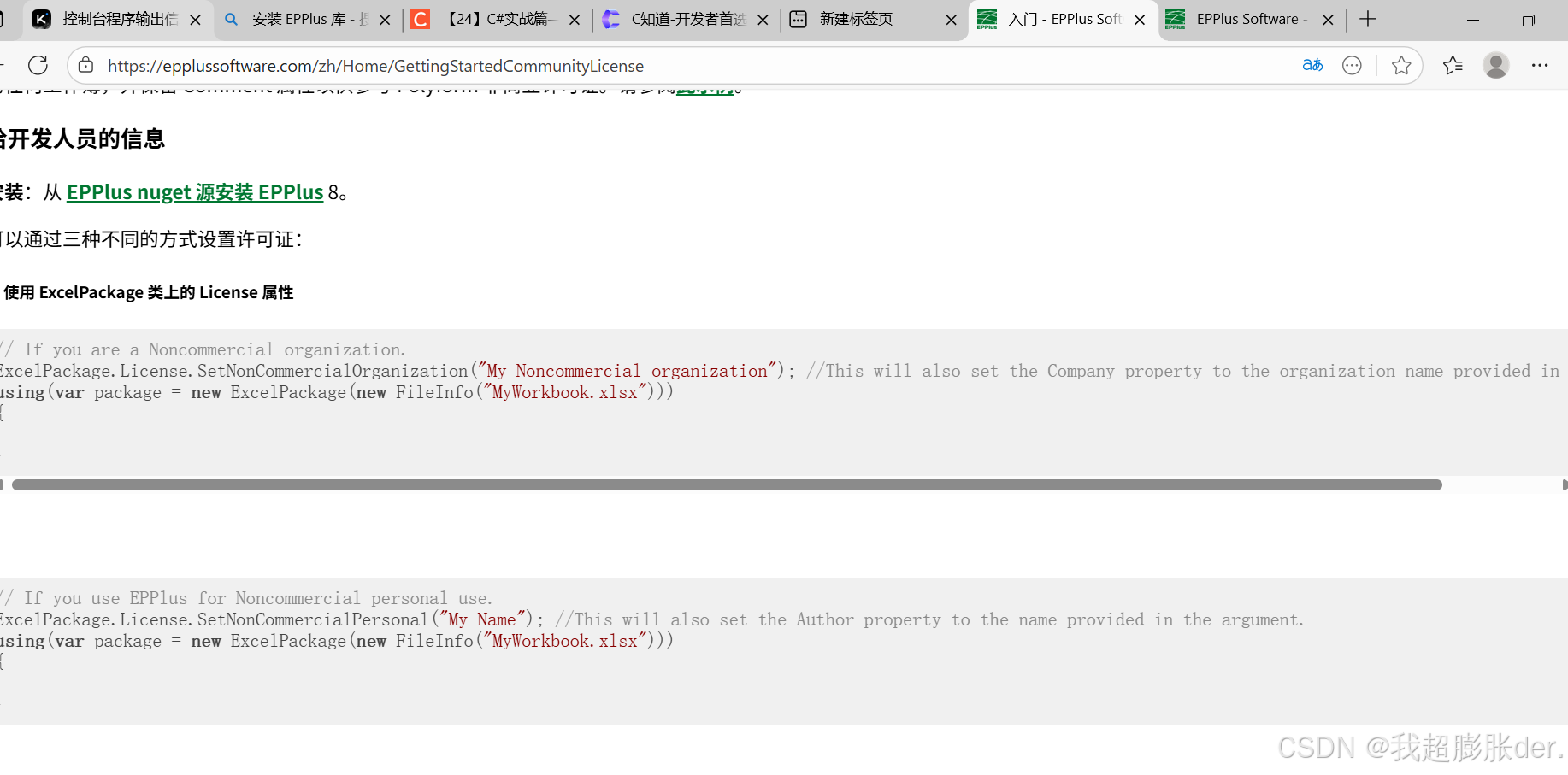Close the C知道-开发者首选 tab
The width and height of the screenshot is (1568, 775).
[763, 20]
